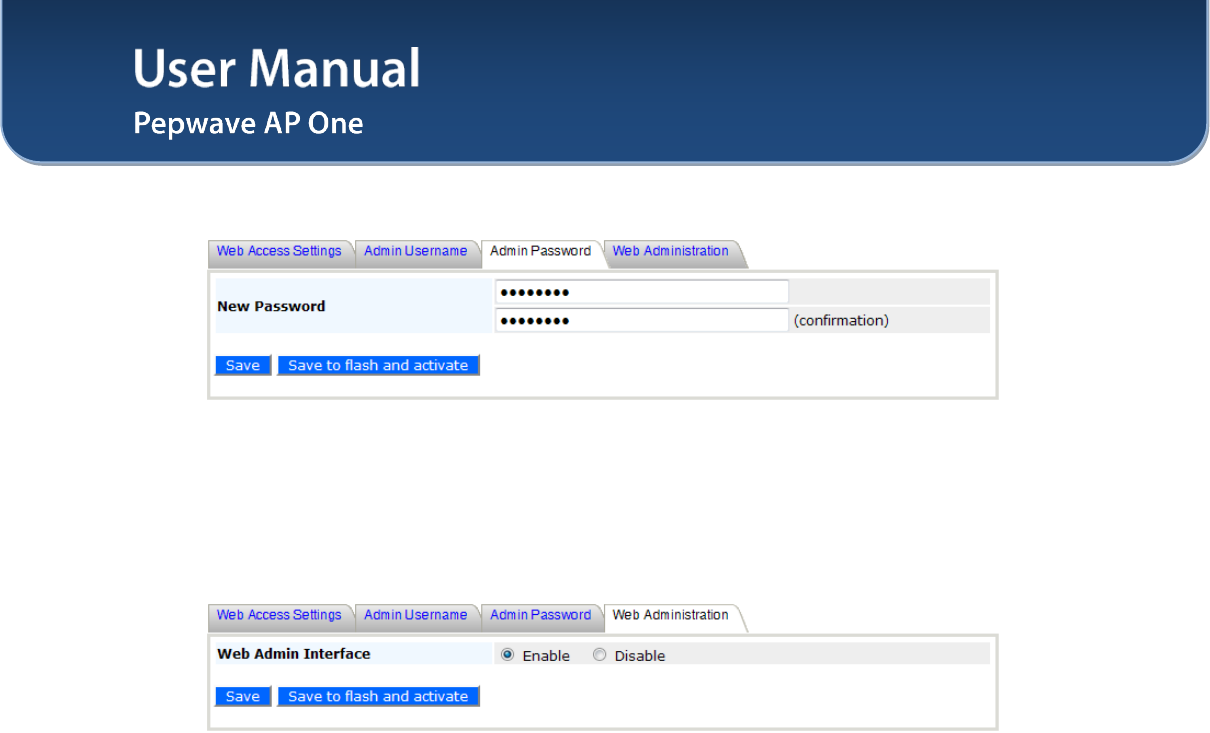Select Disable for Web Admin Interface
Image resolution: width=1210 pixels, height=733 pixels.
tap(600, 655)
